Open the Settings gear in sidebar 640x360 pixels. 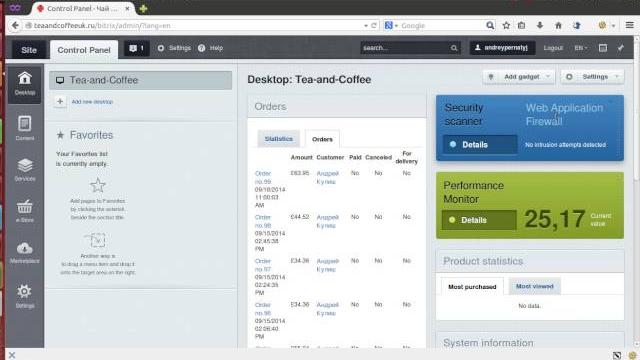pos(24,296)
